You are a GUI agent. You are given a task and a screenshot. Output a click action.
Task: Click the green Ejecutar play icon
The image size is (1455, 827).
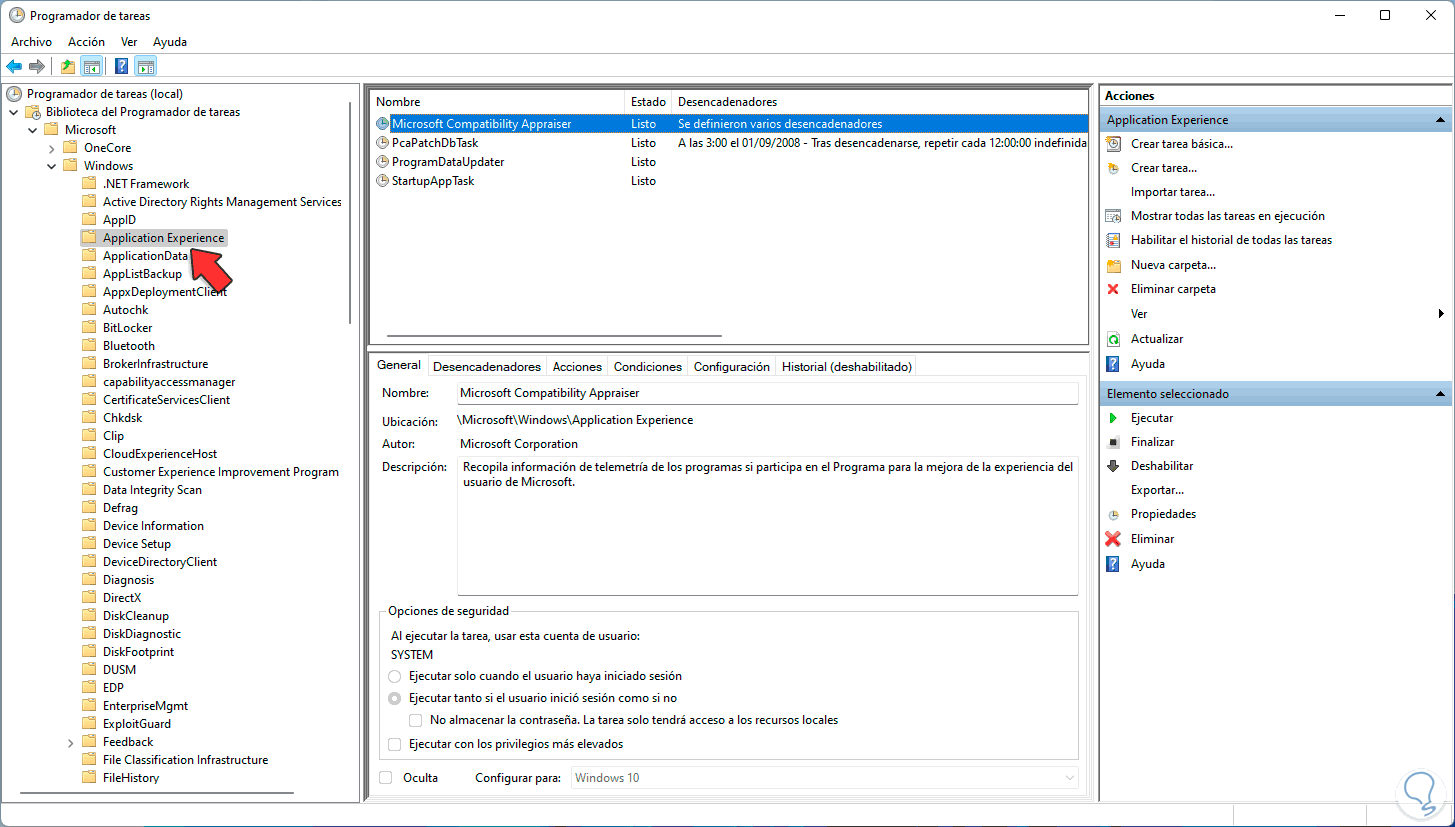(x=1113, y=418)
